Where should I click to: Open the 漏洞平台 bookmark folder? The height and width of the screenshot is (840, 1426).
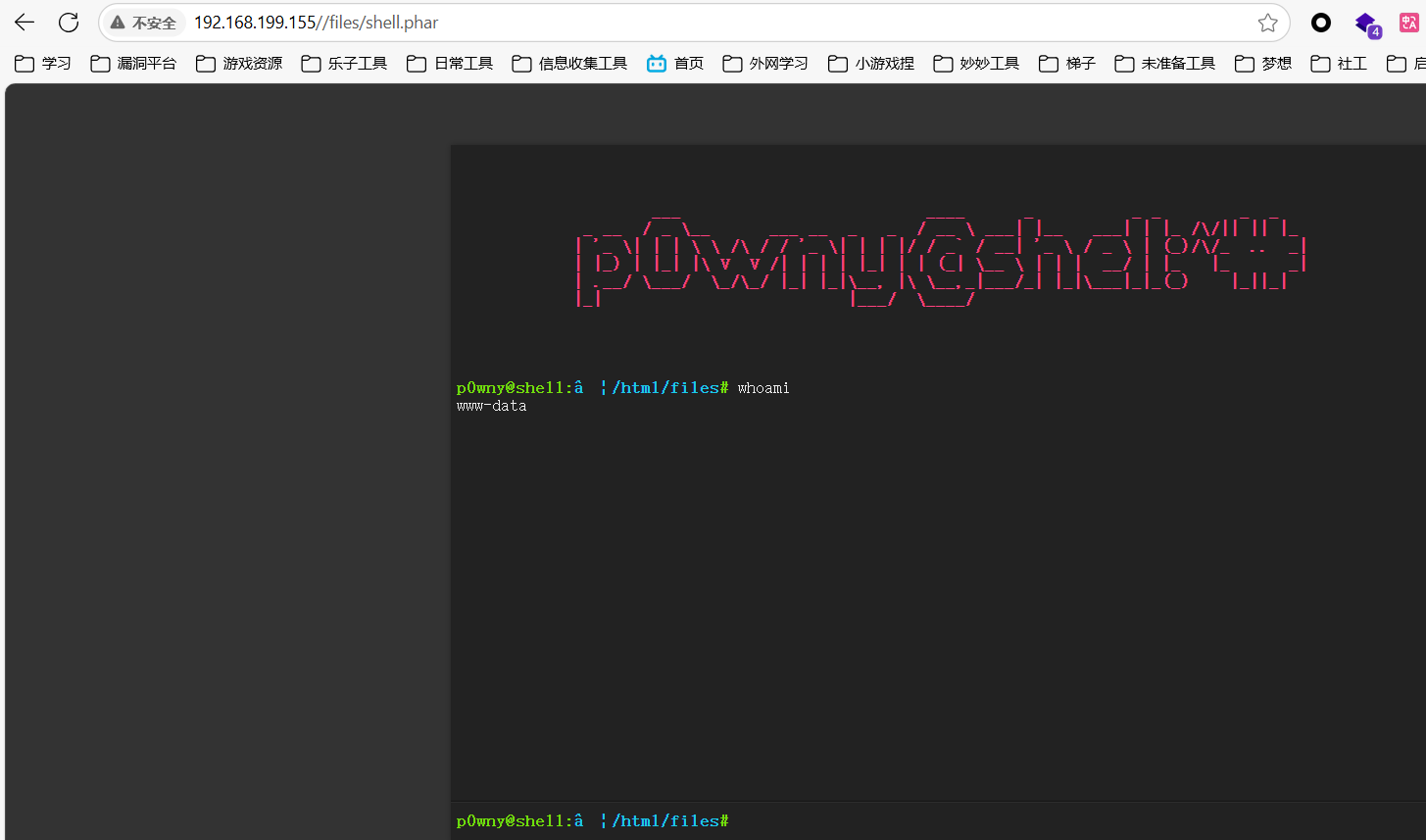click(x=133, y=64)
